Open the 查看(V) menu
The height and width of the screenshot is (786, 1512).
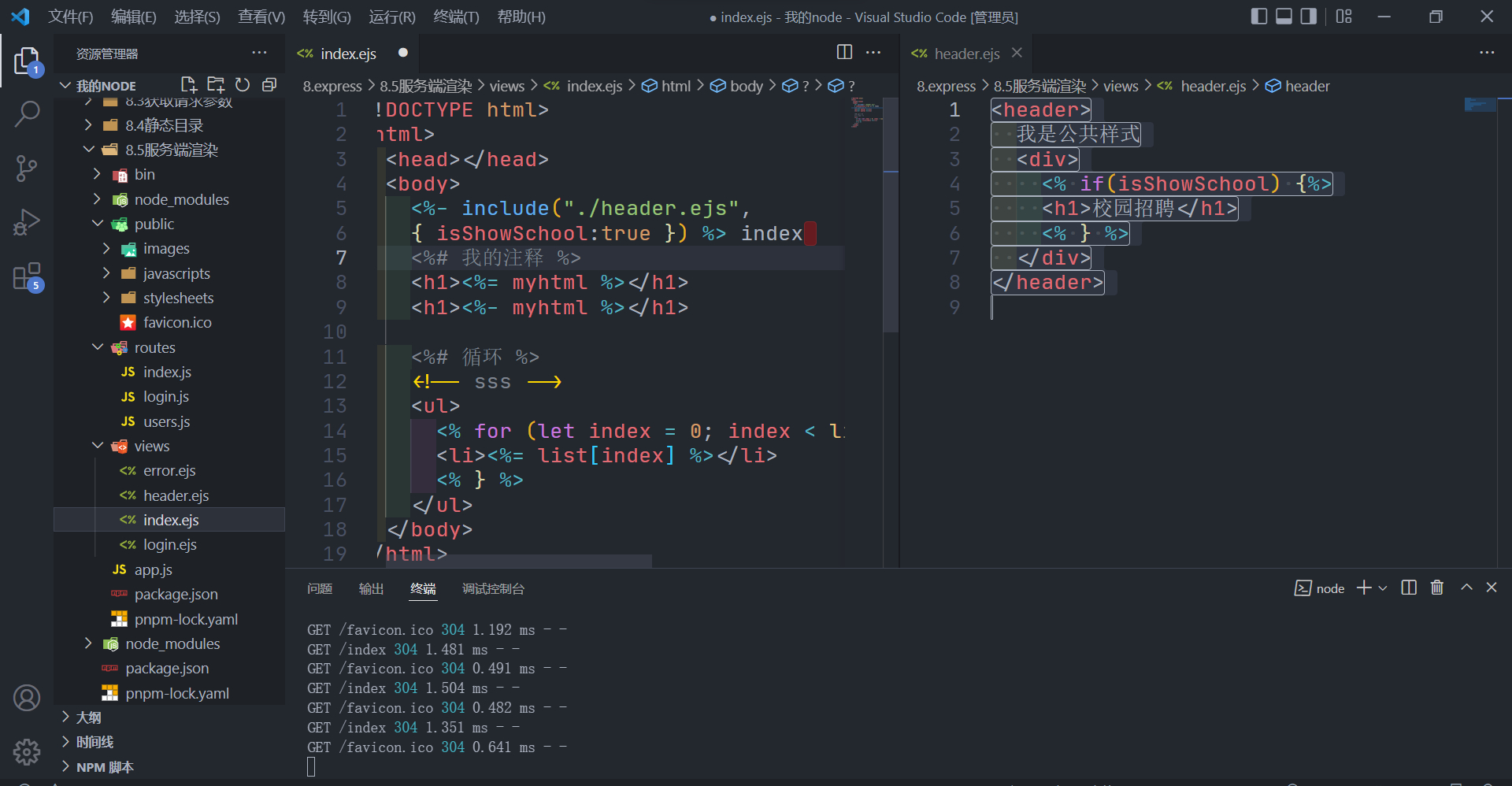(x=261, y=17)
